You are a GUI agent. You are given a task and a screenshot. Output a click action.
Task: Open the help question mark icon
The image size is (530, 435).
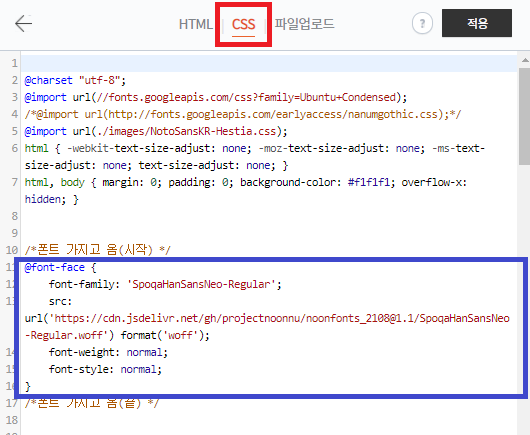click(x=422, y=24)
